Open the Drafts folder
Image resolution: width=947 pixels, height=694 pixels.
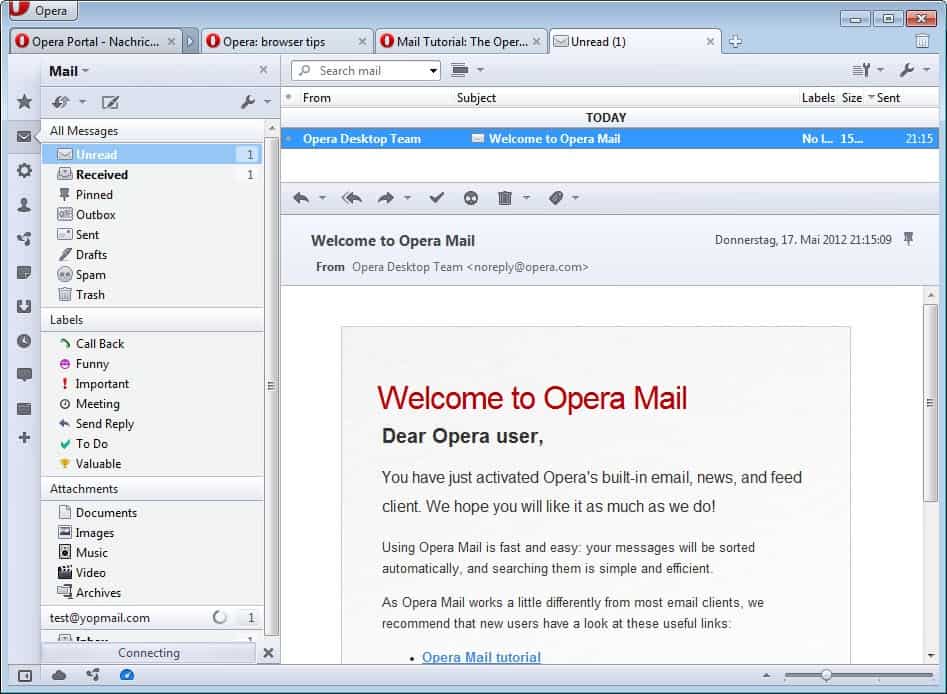point(152,255)
